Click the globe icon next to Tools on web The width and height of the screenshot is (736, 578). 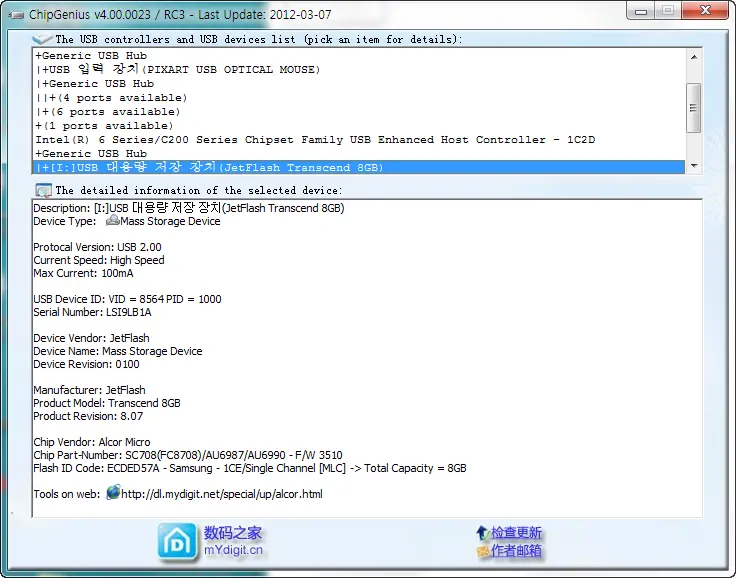[x=113, y=493]
